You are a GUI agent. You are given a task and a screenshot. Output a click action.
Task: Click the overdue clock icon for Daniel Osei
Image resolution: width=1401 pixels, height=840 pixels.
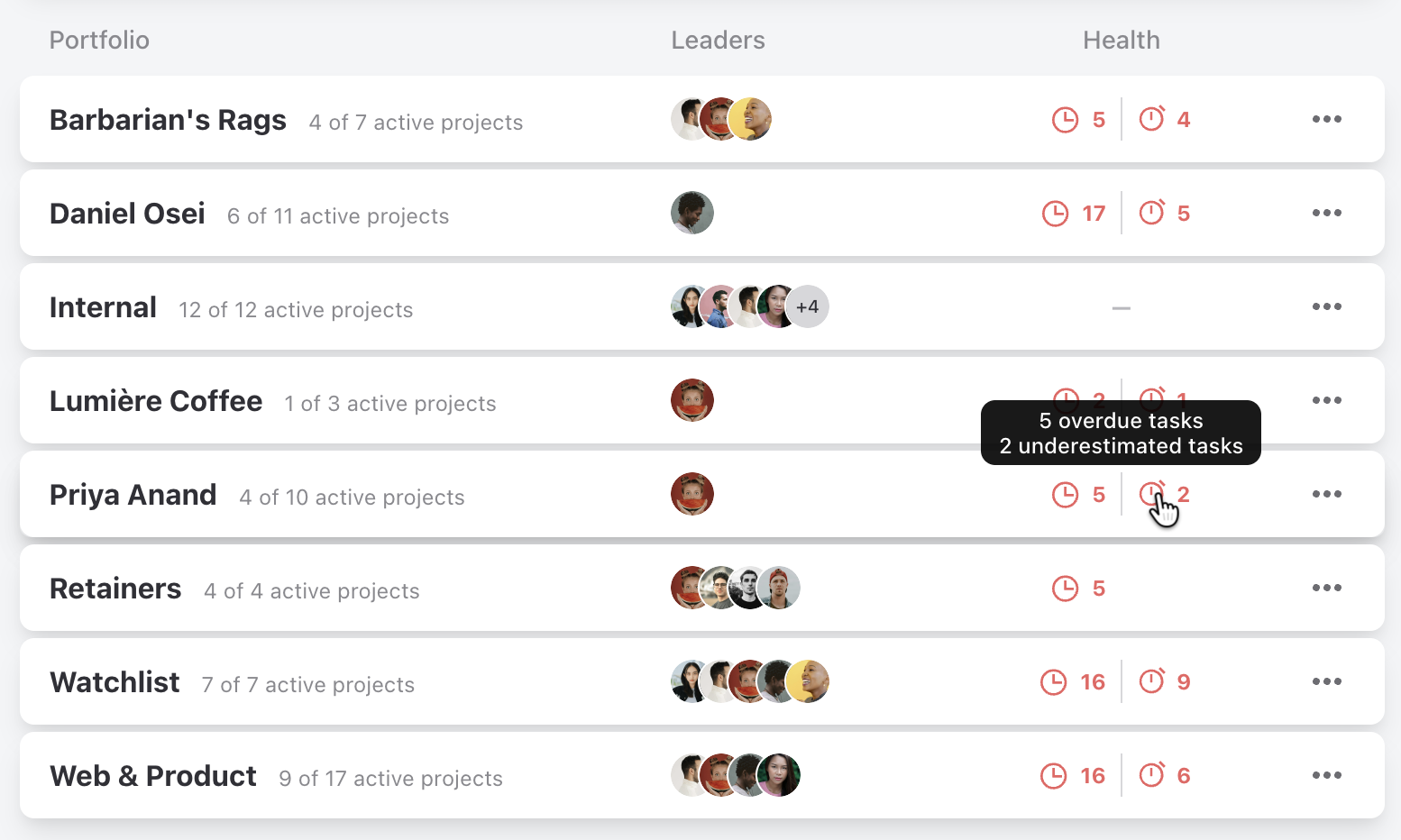(1055, 214)
